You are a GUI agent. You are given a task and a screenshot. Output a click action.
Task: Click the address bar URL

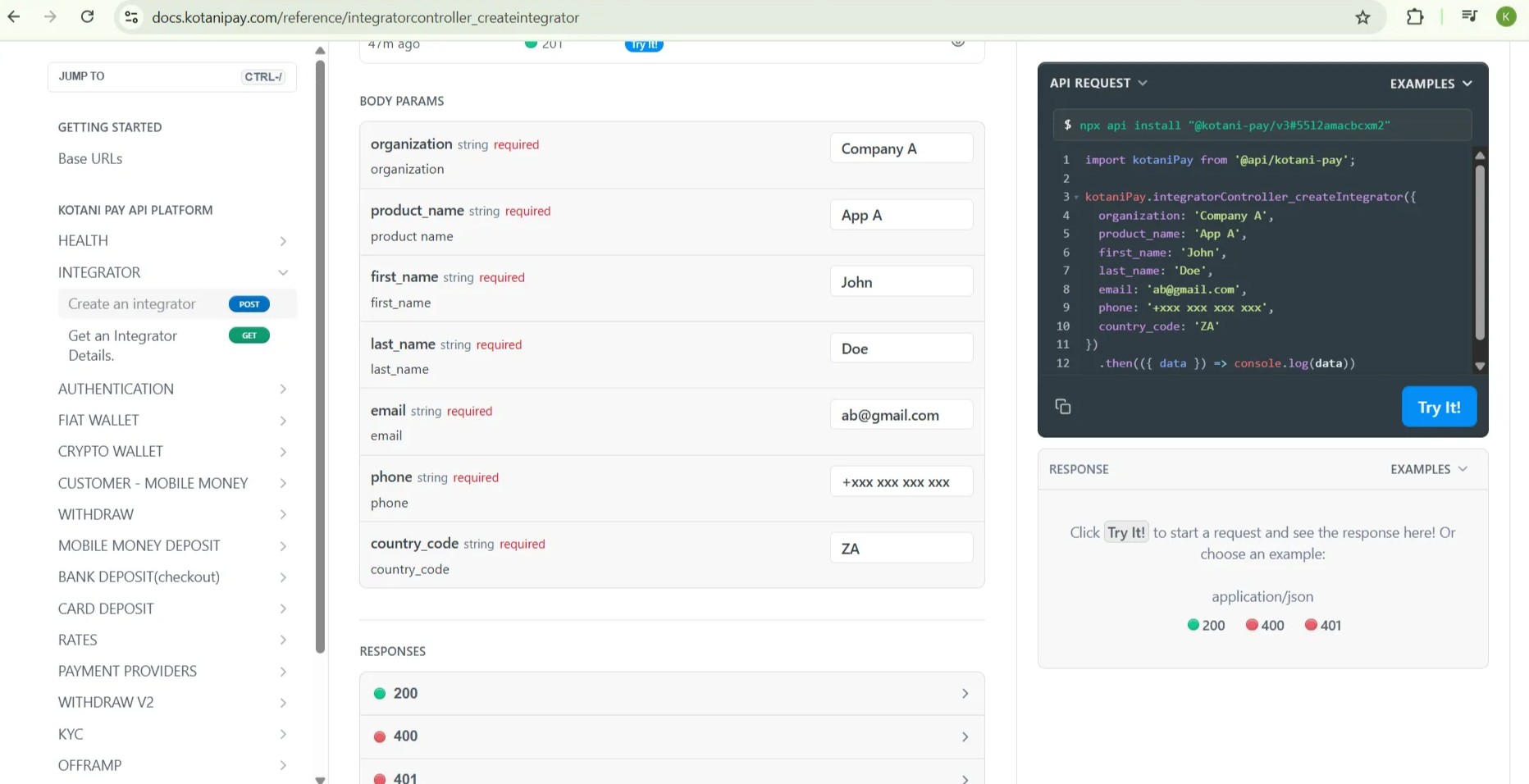tap(365, 17)
